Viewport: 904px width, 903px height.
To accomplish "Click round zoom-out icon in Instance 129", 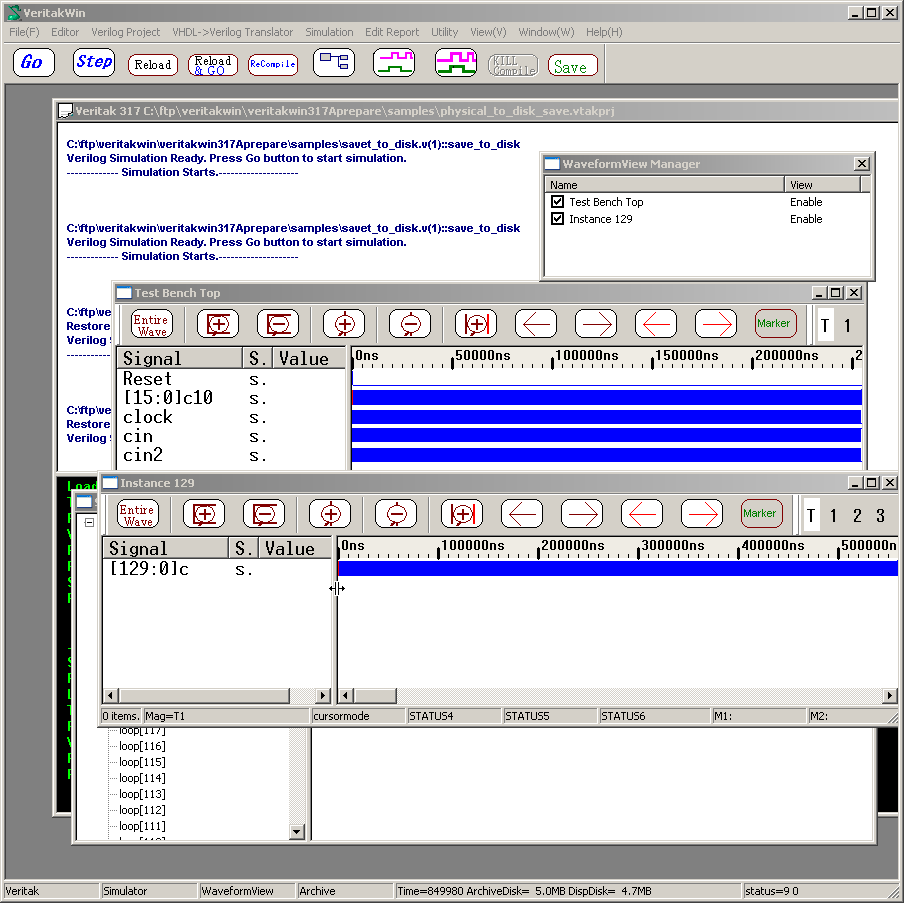I will tap(396, 514).
